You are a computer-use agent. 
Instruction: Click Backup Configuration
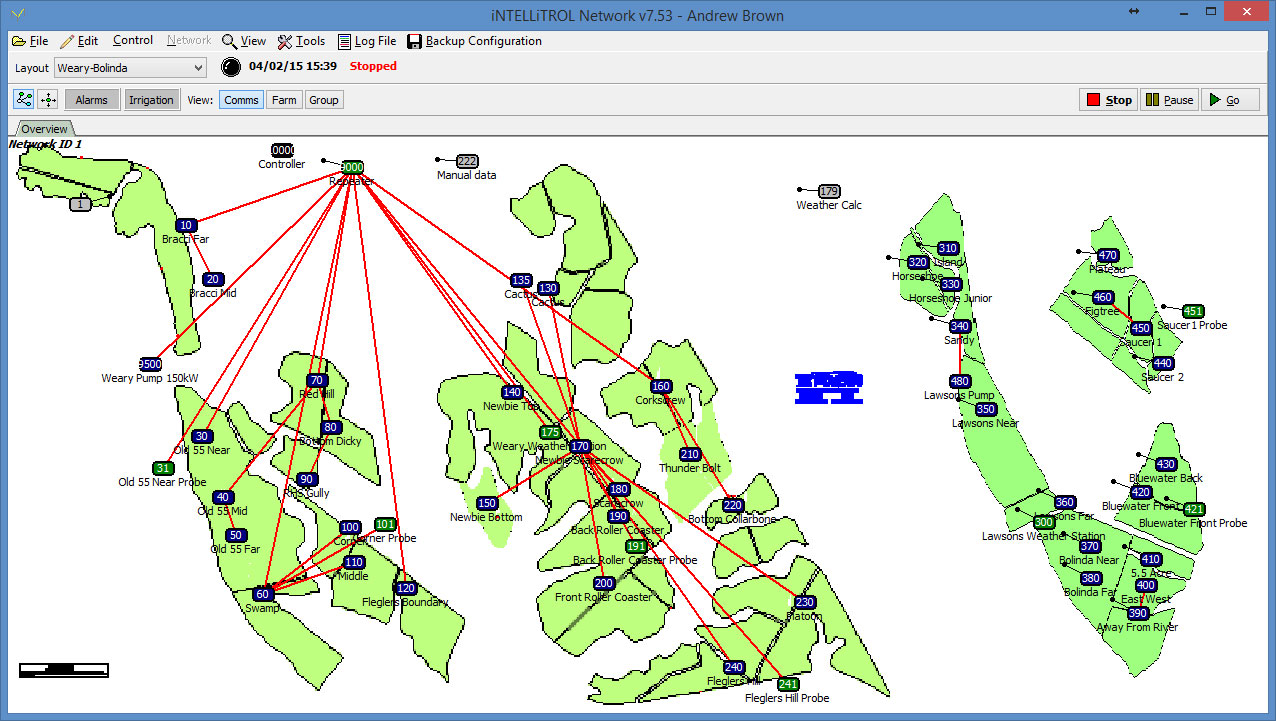pyautogui.click(x=474, y=41)
